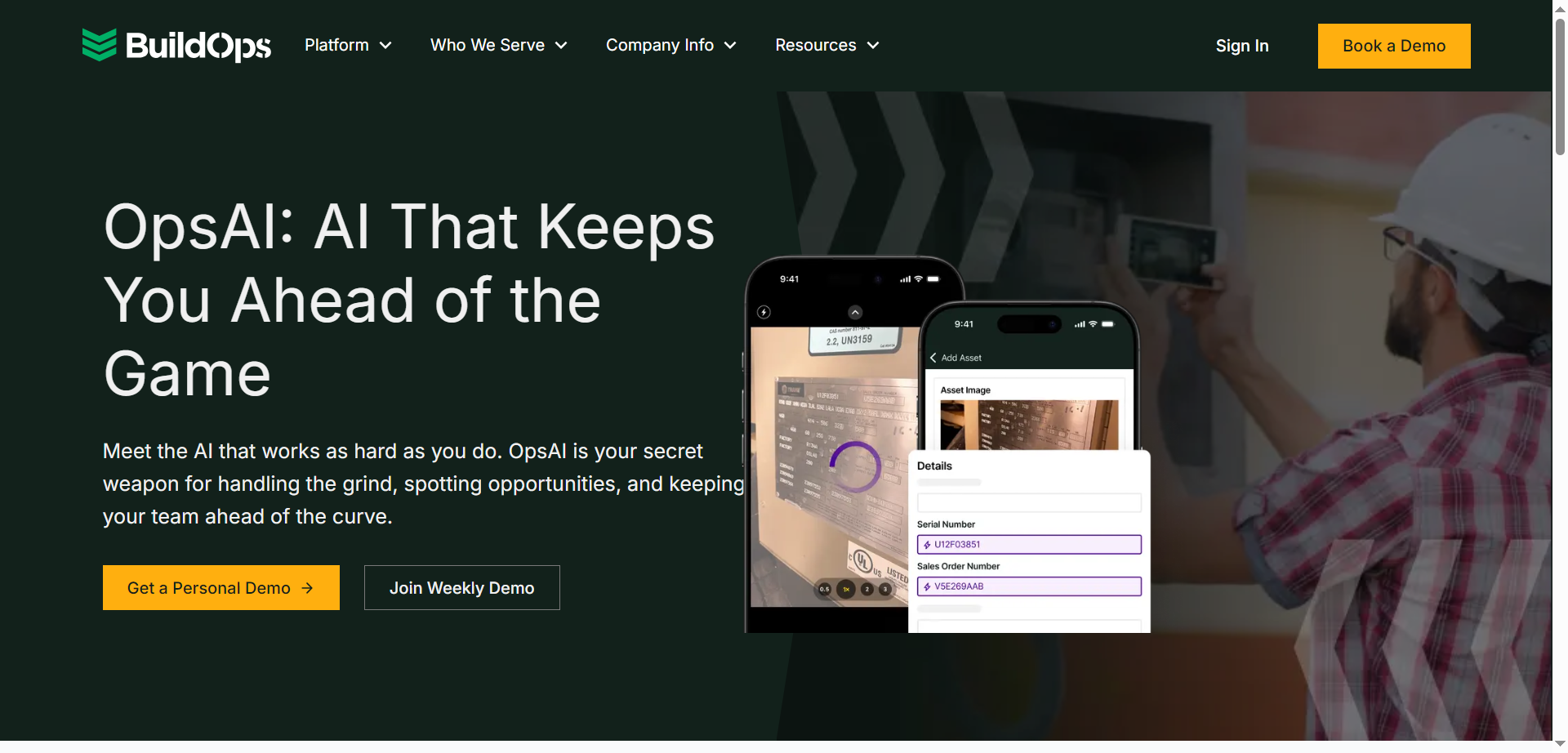Select the 0.5 zoom level circle

825,589
